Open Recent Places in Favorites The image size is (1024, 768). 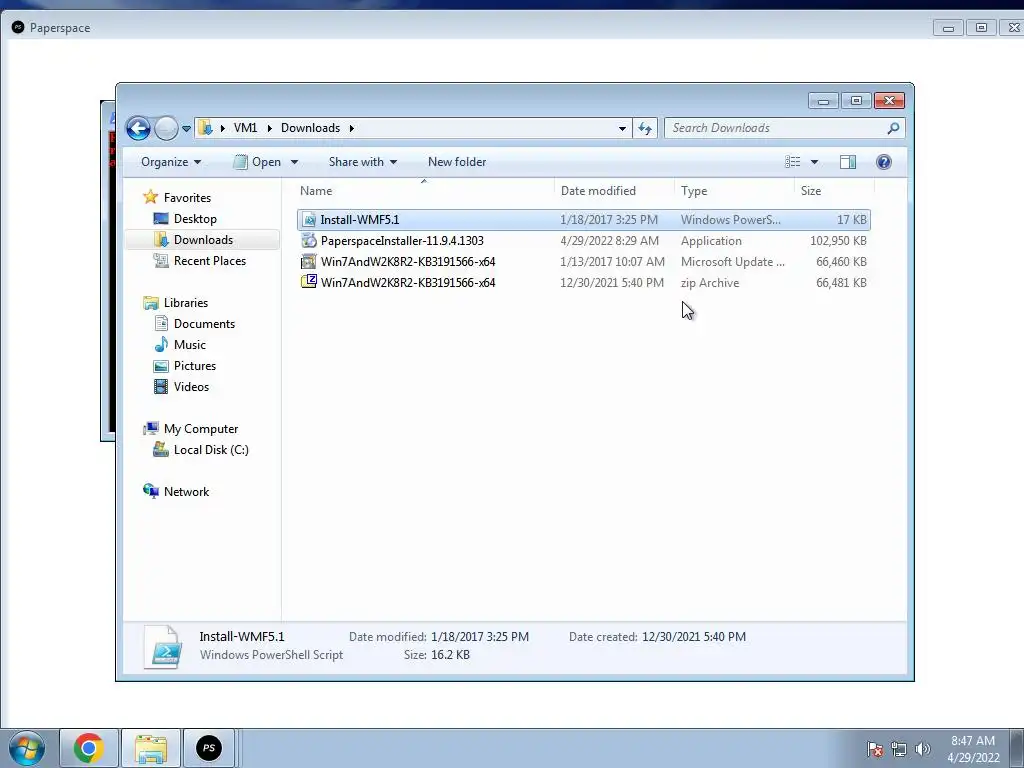(x=210, y=261)
